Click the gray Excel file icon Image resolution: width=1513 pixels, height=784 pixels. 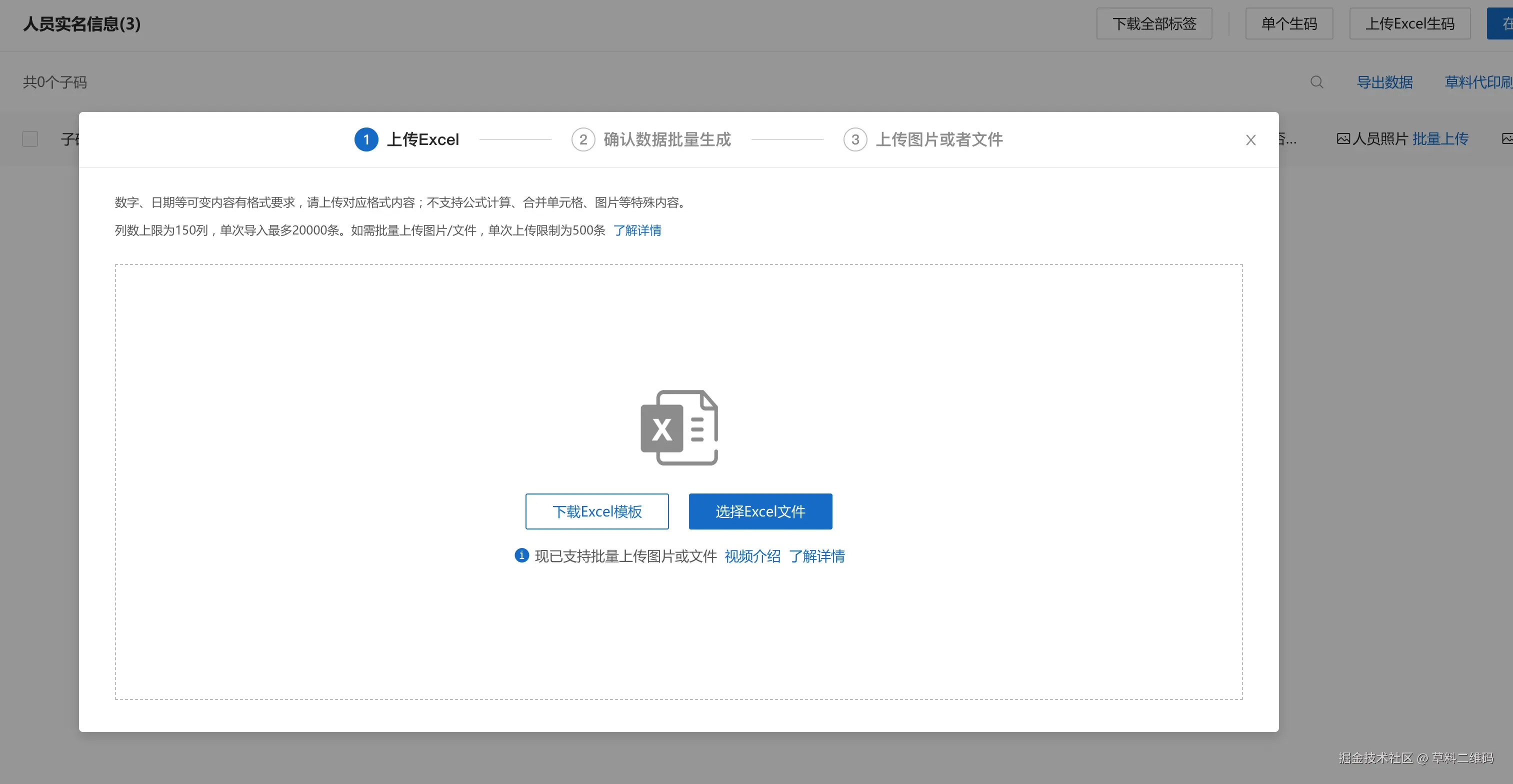click(679, 427)
